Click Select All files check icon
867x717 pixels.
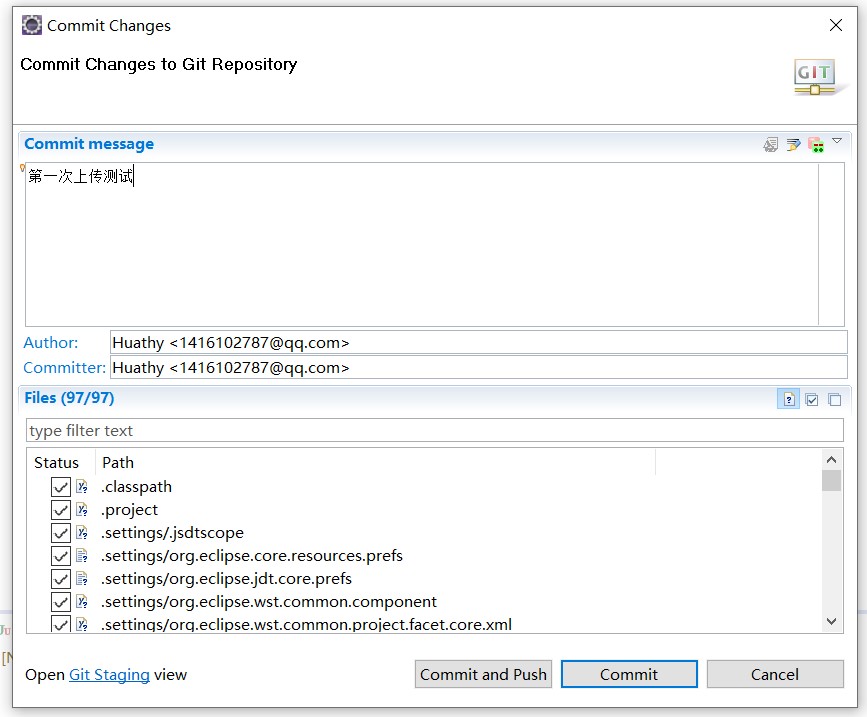(x=812, y=399)
